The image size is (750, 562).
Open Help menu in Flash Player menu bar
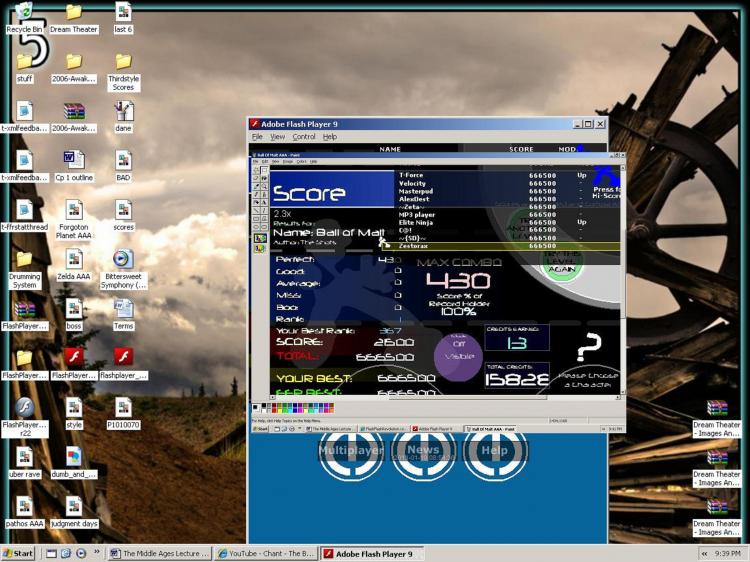pos(330,137)
